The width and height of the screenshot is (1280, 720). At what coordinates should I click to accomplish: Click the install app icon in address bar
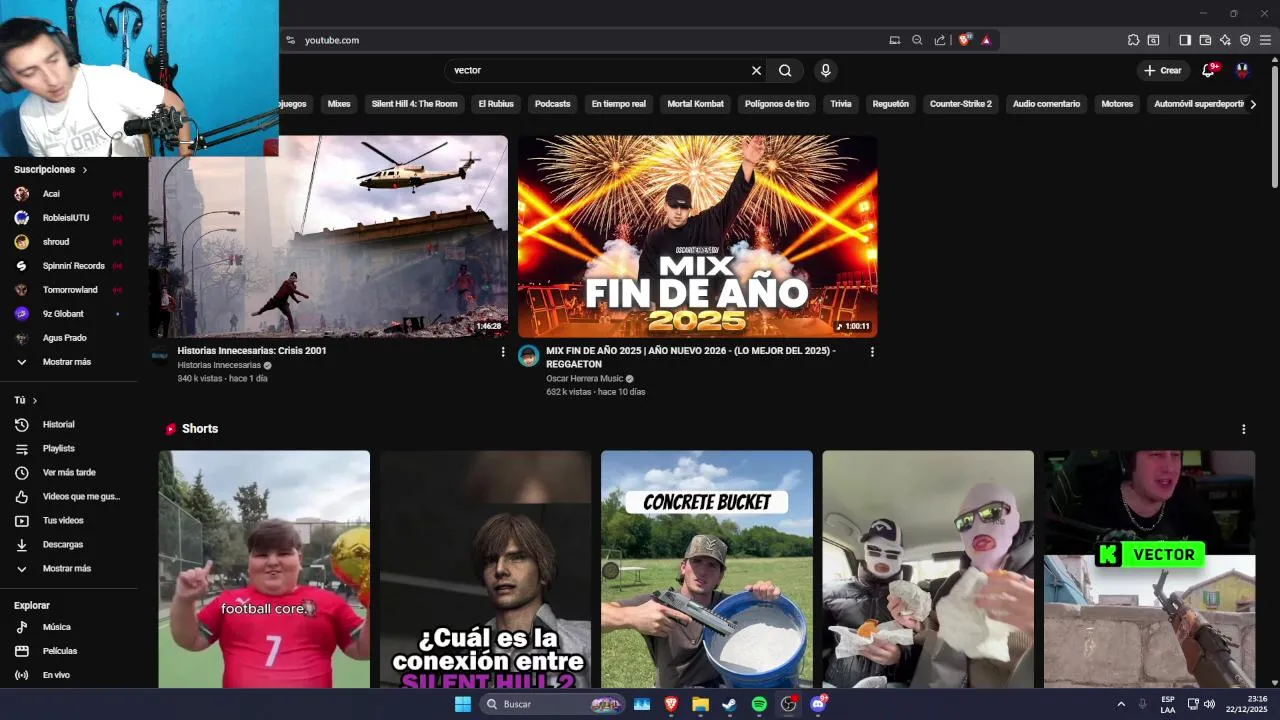[x=895, y=40]
